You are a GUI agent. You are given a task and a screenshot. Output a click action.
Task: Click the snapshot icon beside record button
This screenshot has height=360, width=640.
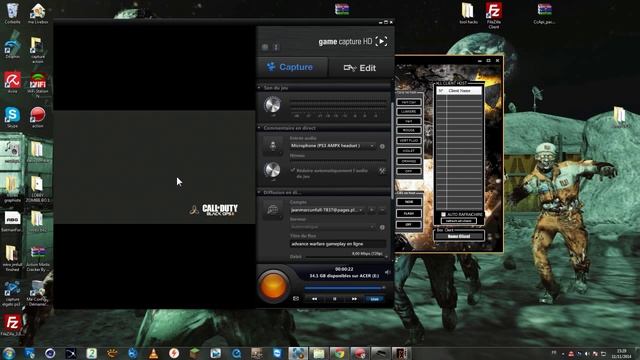[x=296, y=299]
